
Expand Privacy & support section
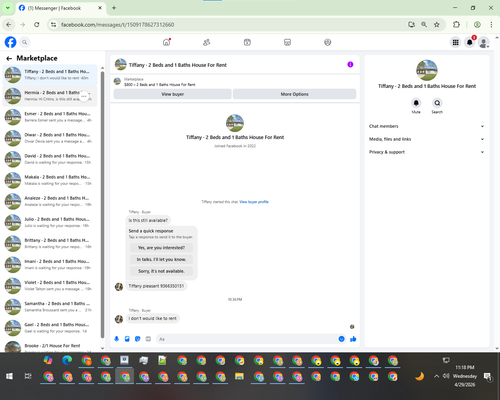[426, 152]
